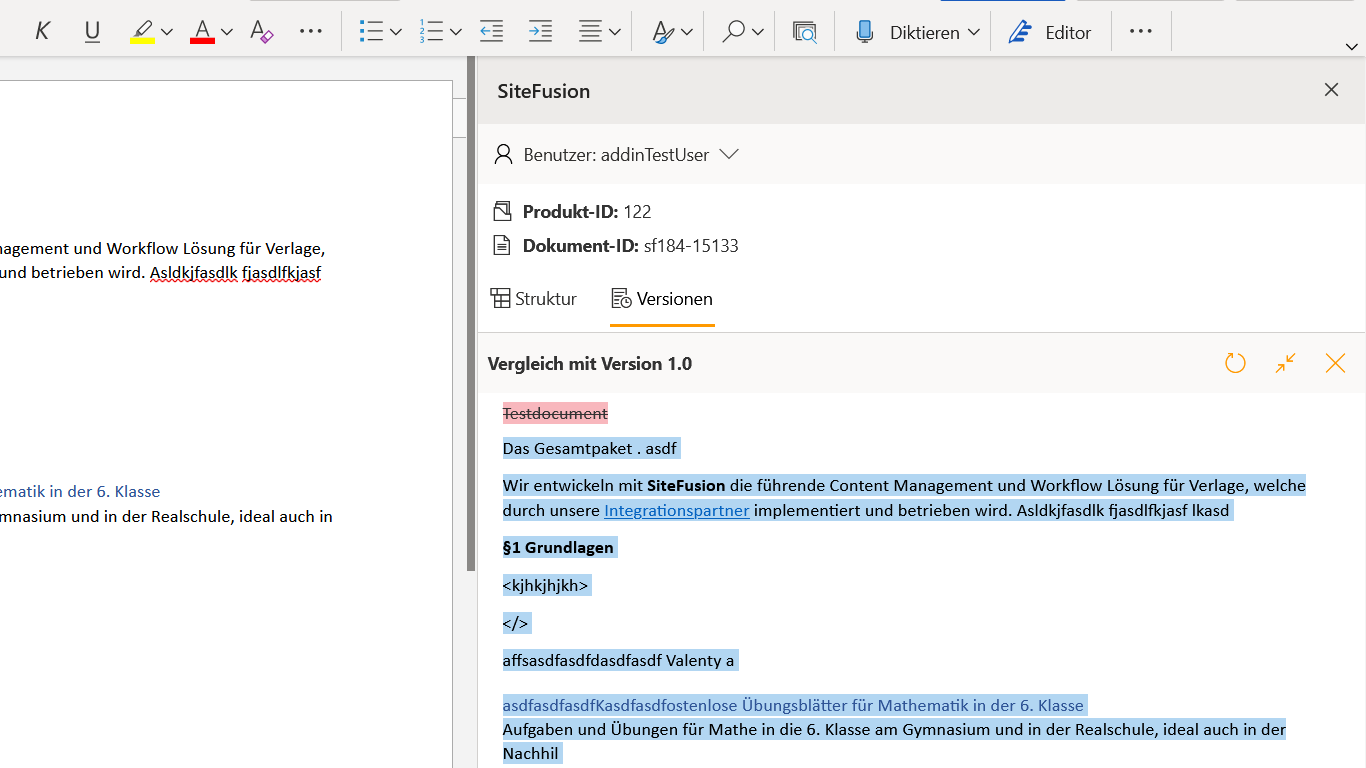The image size is (1366, 768).
Task: Toggle underline formatting (U)
Action: (92, 32)
